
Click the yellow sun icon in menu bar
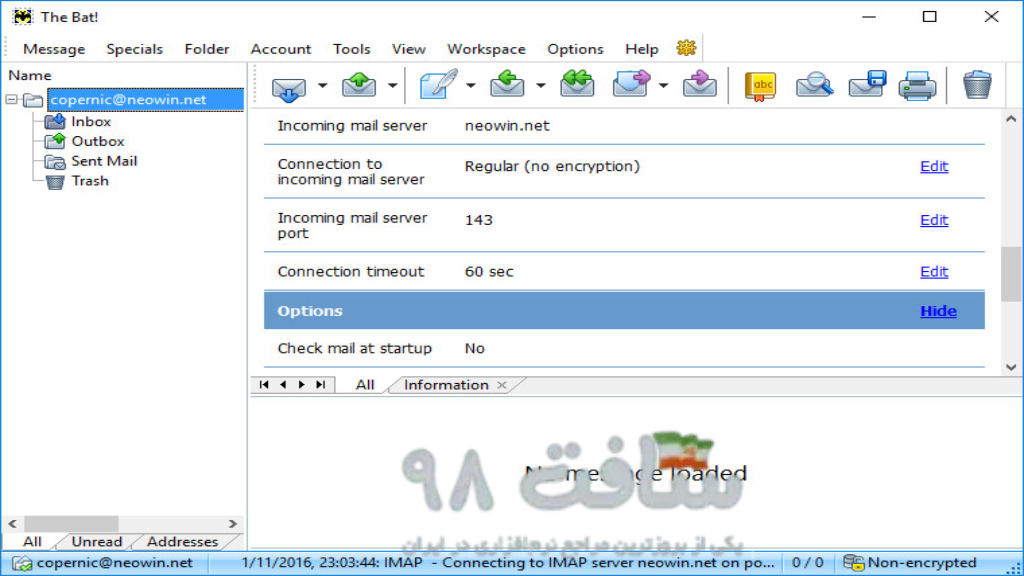[686, 48]
